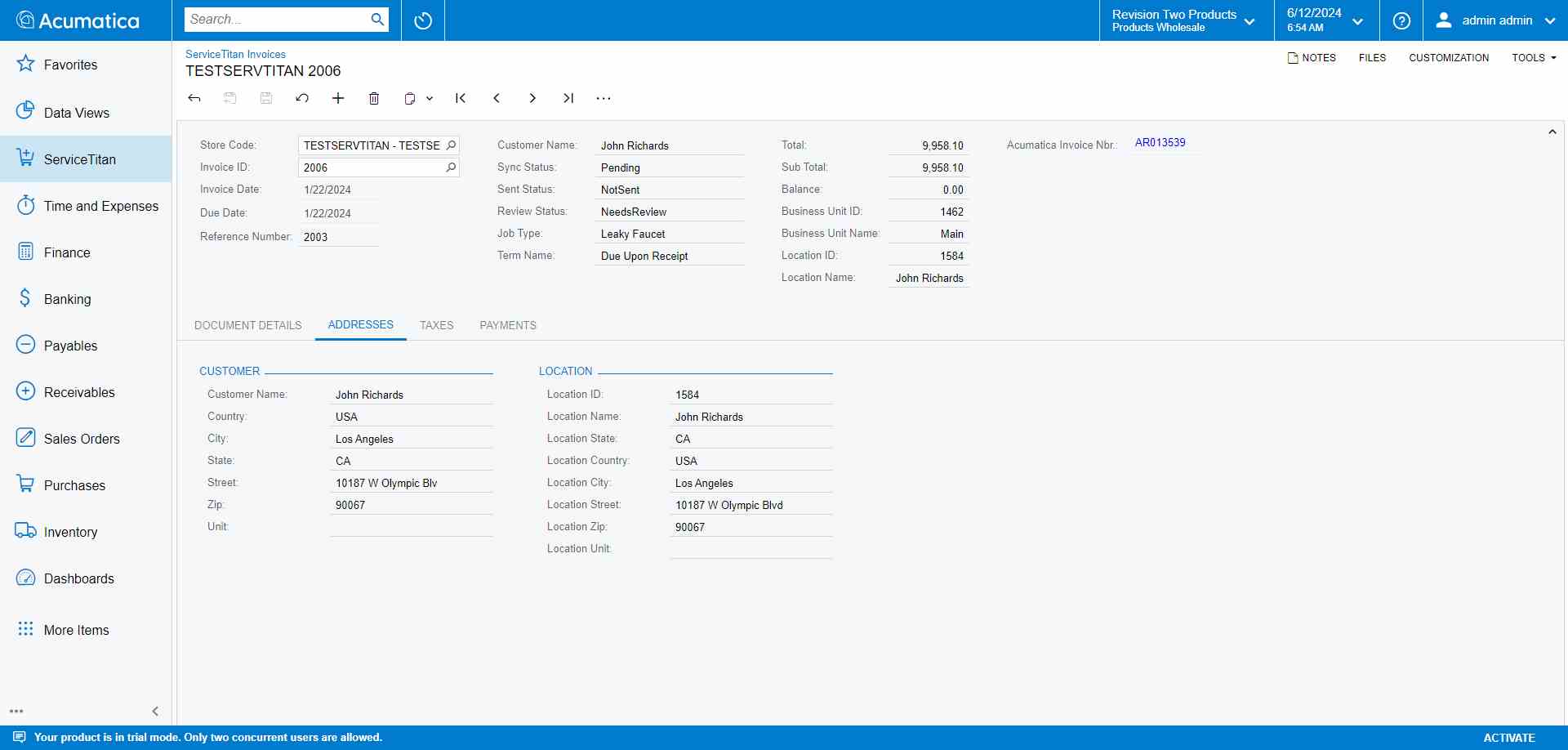
Task: Click the Acumatica logo
Action: (x=78, y=20)
